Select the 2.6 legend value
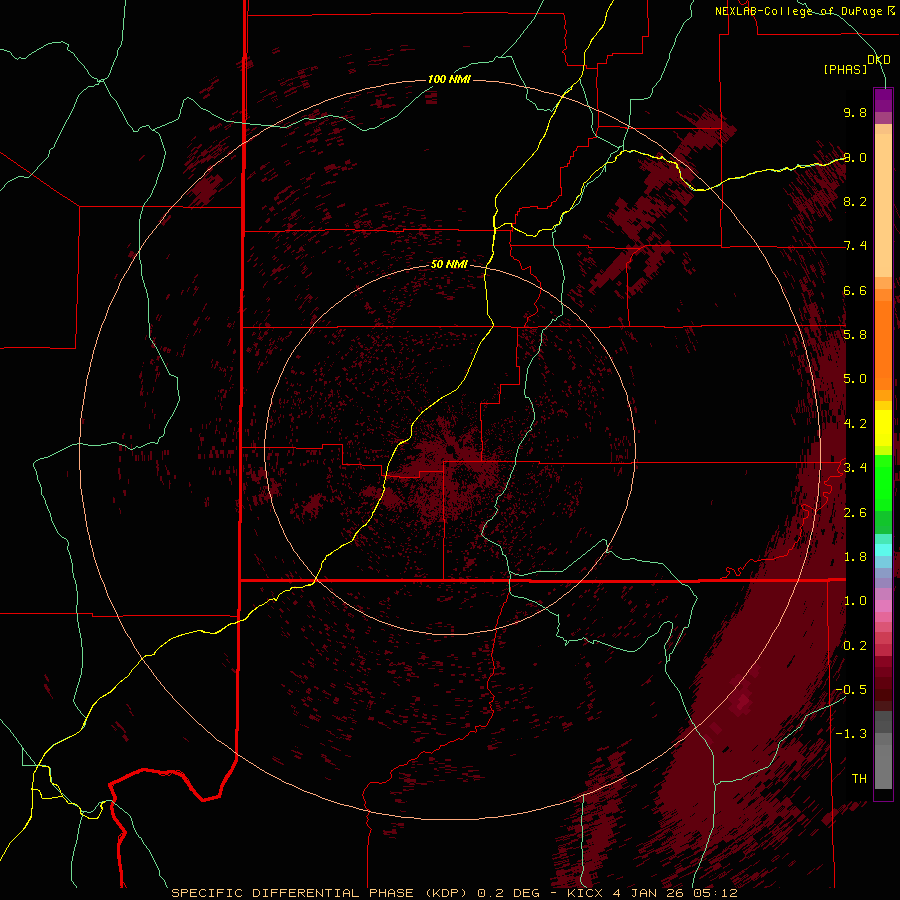This screenshot has width=900, height=900. 855,513
